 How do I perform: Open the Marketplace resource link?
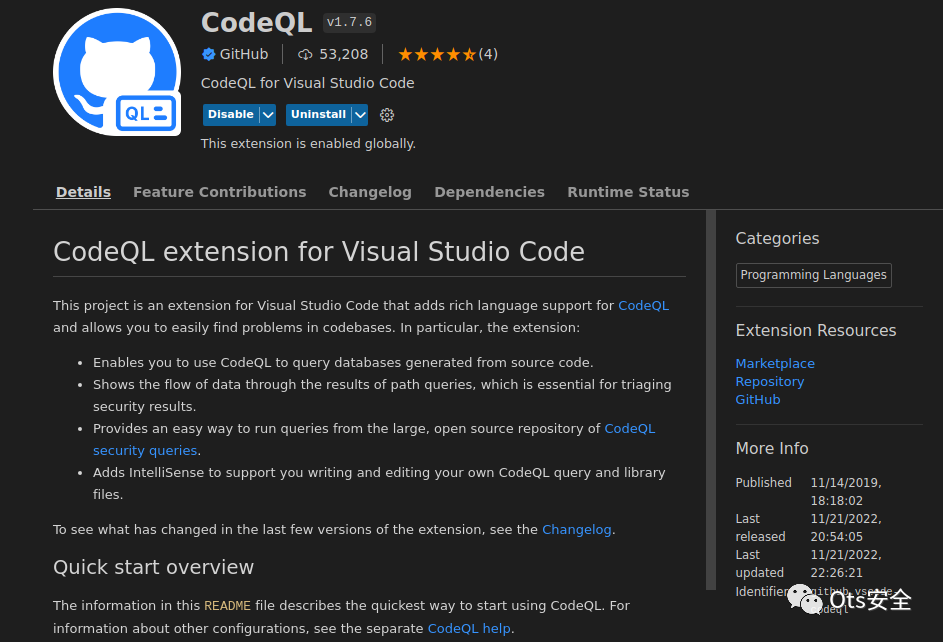775,363
